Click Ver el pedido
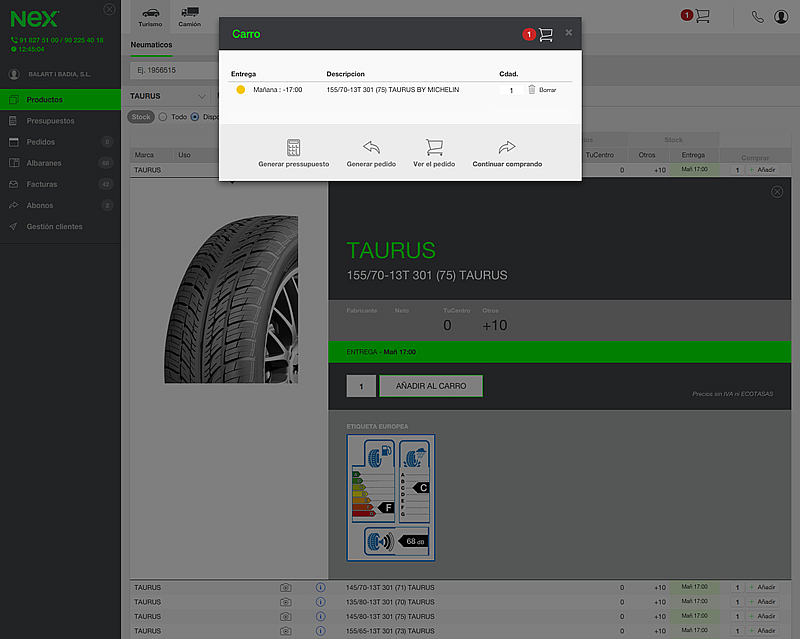This screenshot has height=639, width=800. (x=434, y=153)
